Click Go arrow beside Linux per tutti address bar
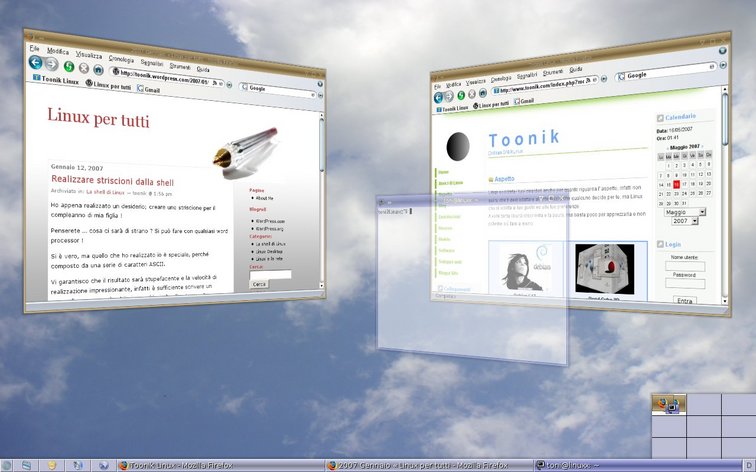 (229, 85)
